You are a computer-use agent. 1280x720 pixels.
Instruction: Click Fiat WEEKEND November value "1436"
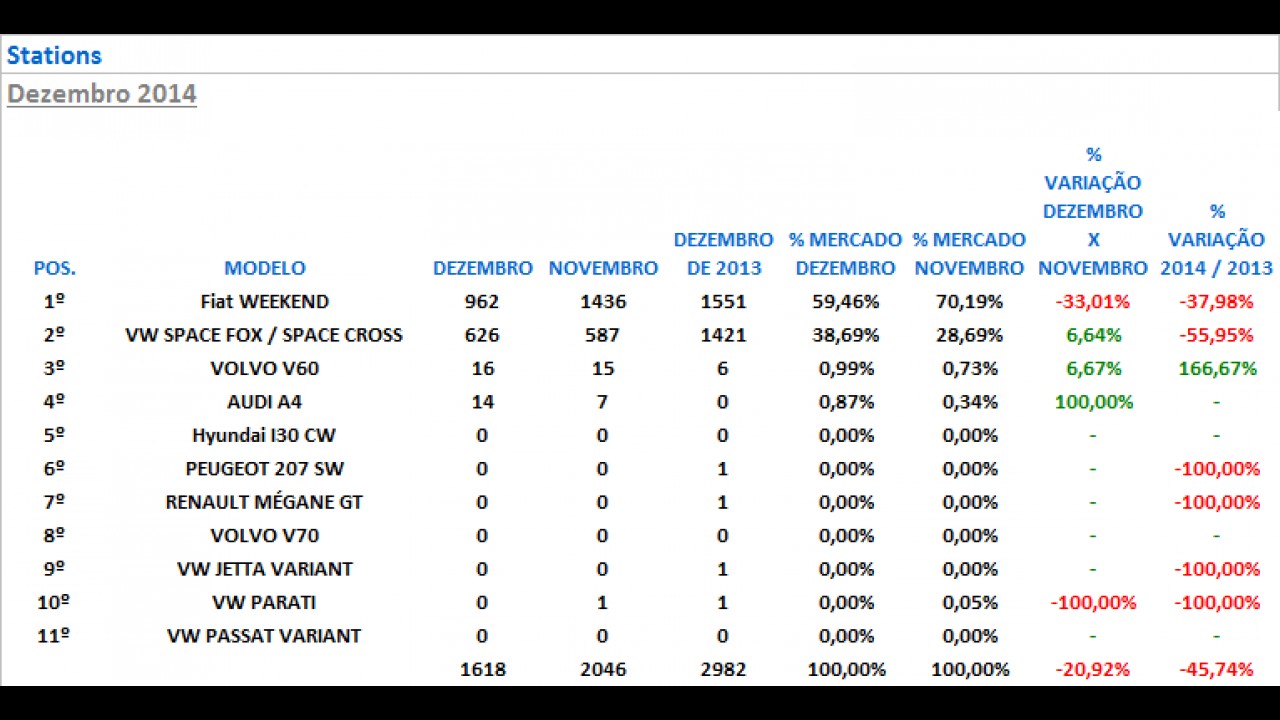click(x=603, y=301)
